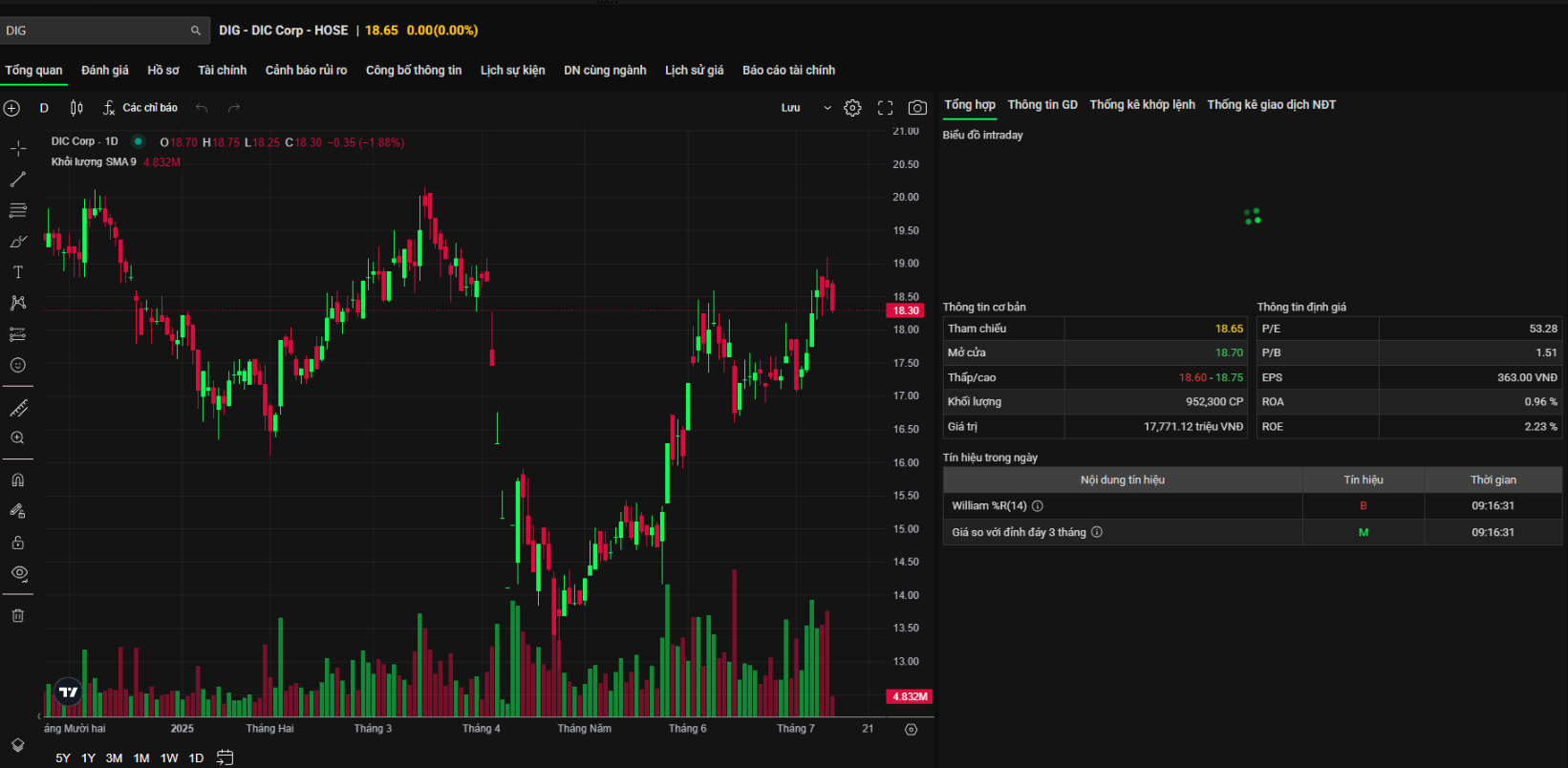Click info icon beside Giá so với đỉnh đáy
Screen dimensions: 1568x768
tap(1097, 532)
